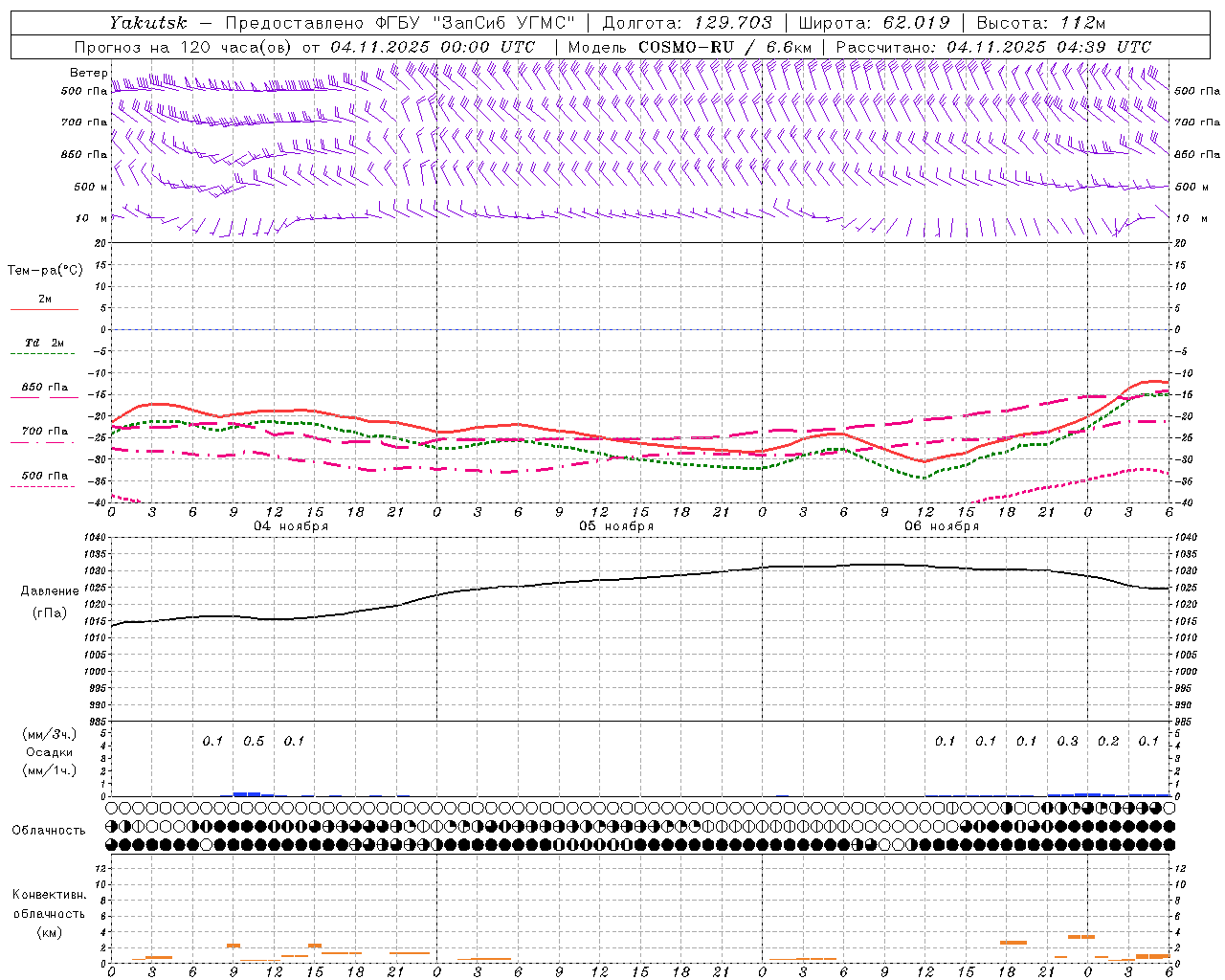This screenshot has width=1225, height=980.
Task: Click the Td 2м legend label
Action: (x=45, y=343)
